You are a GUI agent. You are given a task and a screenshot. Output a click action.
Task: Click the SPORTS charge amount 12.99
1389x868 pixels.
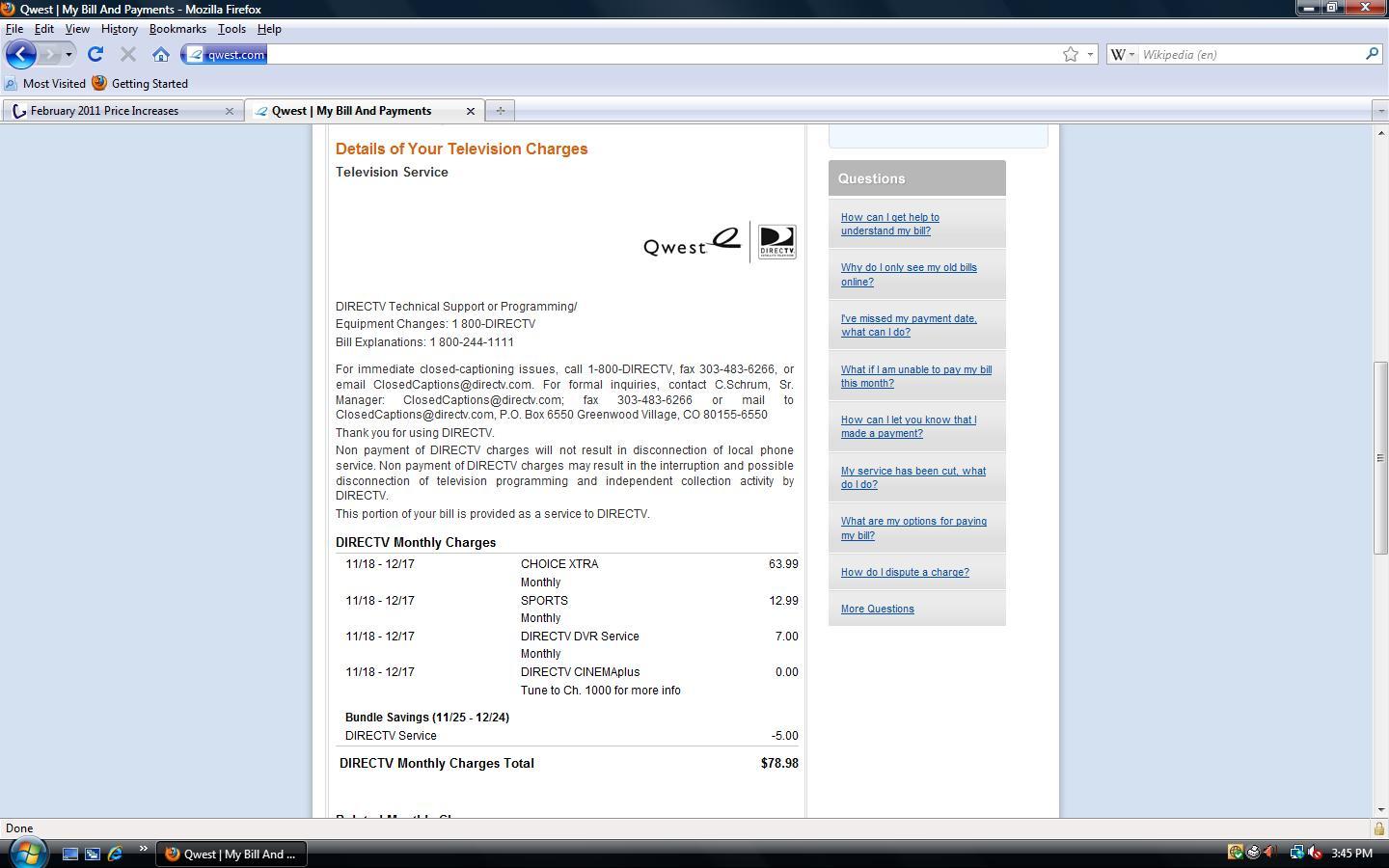point(783,601)
